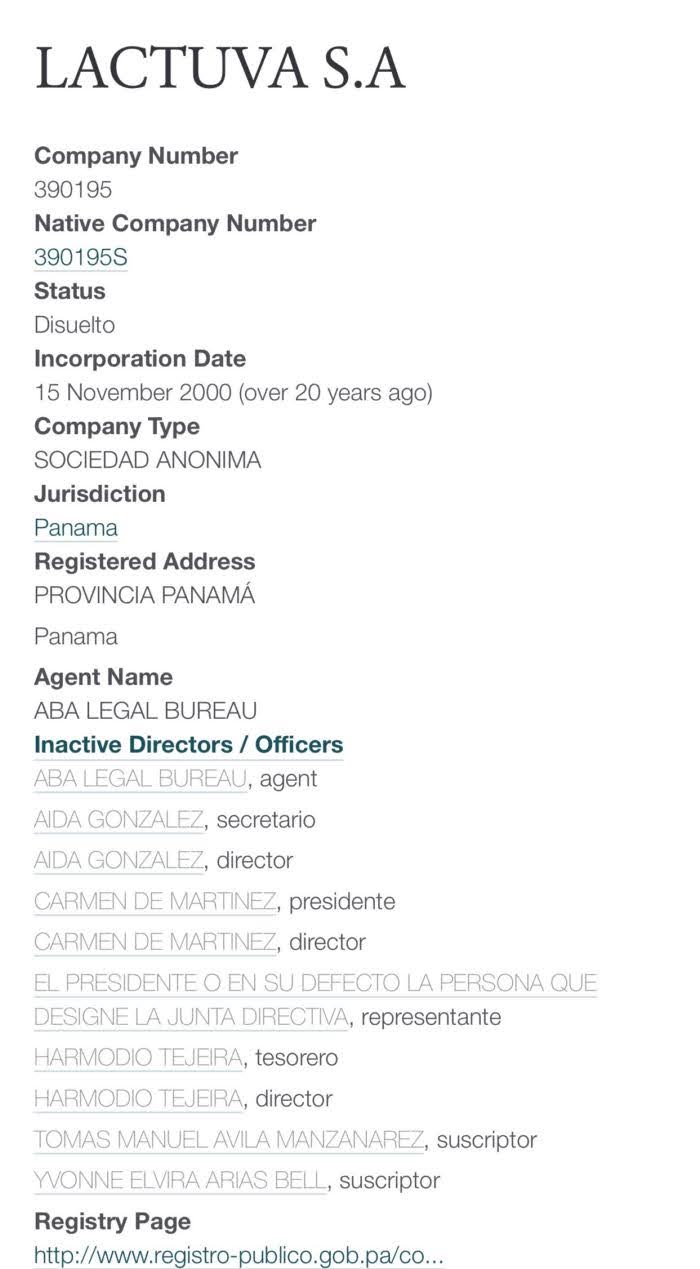Open HARMODIO TEJEIRA director link

pos(138,1098)
